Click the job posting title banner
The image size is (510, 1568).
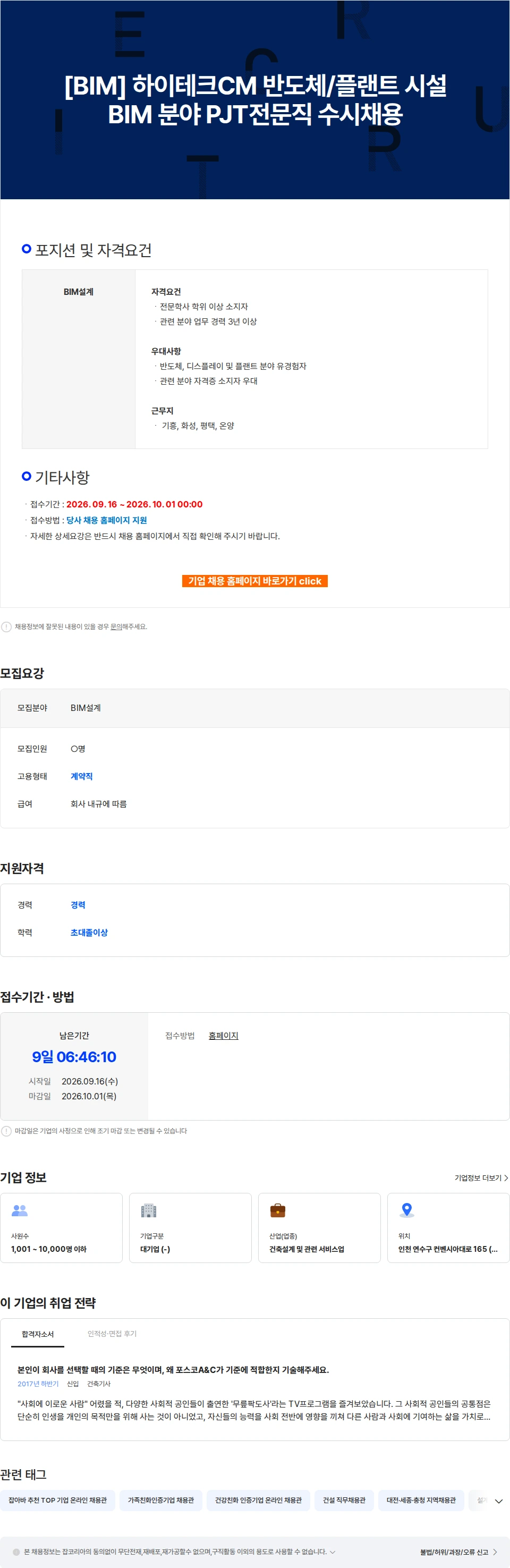tap(255, 99)
